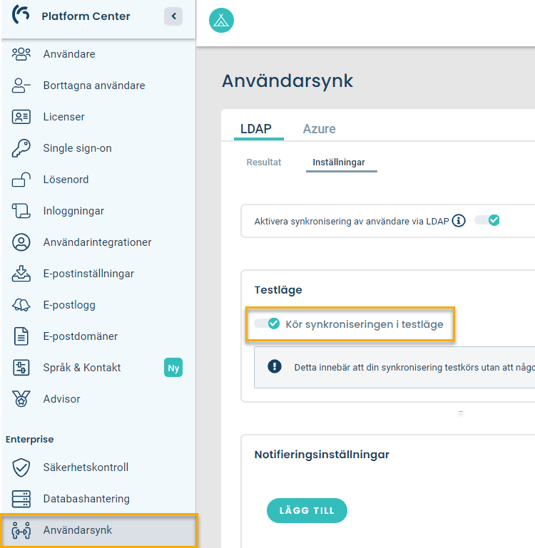Image resolution: width=535 pixels, height=548 pixels.
Task: Select Användarsynk in the sidebar
Action: pyautogui.click(x=98, y=530)
